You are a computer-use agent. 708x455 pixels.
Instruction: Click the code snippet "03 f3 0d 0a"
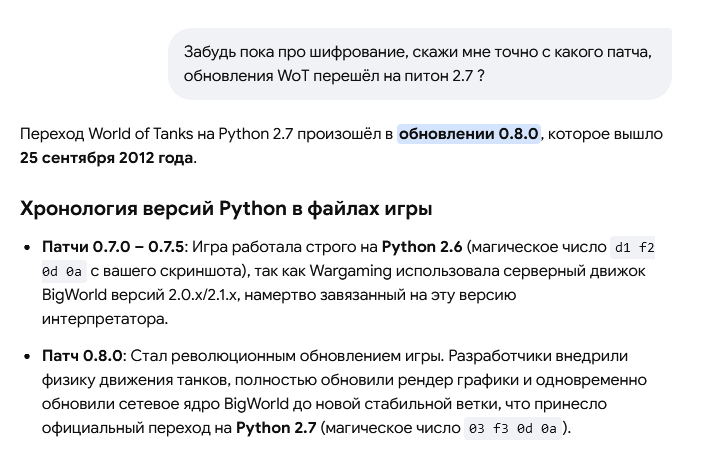(x=512, y=428)
